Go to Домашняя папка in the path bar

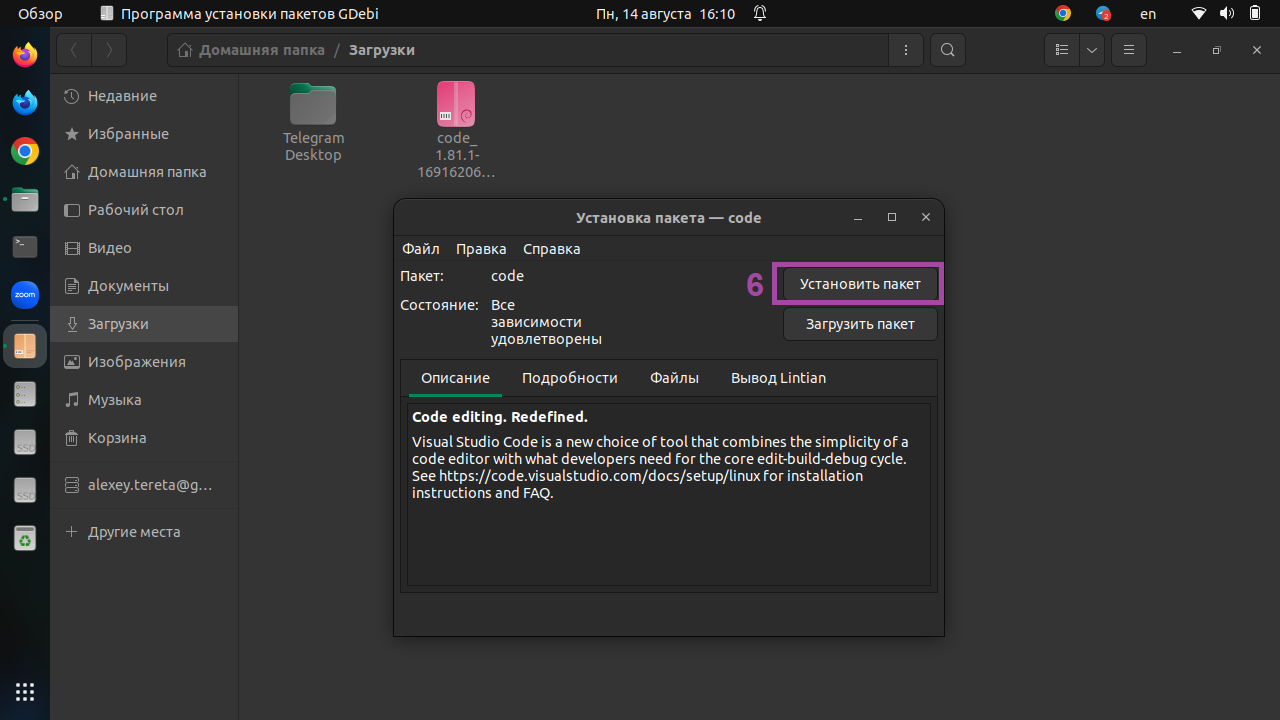(251, 50)
